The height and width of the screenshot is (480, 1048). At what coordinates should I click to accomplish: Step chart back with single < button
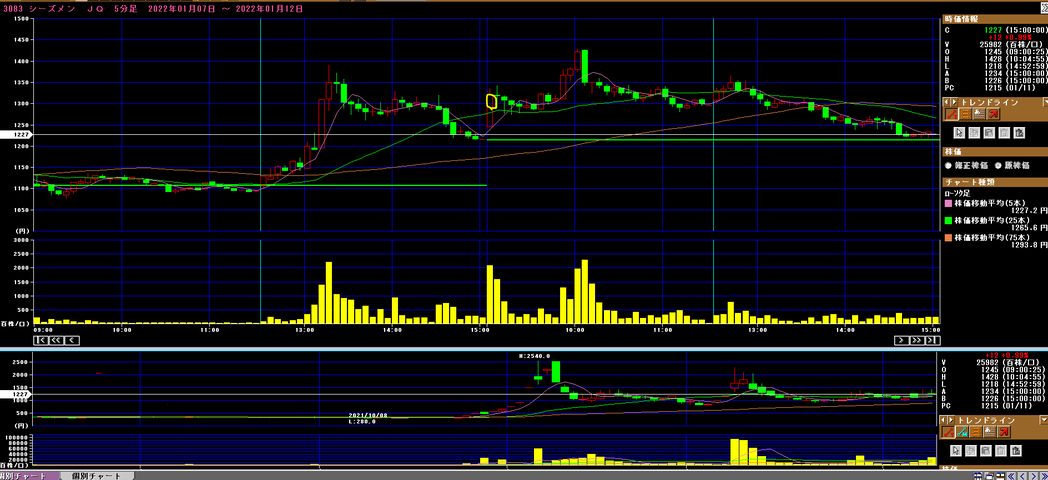tap(71, 340)
